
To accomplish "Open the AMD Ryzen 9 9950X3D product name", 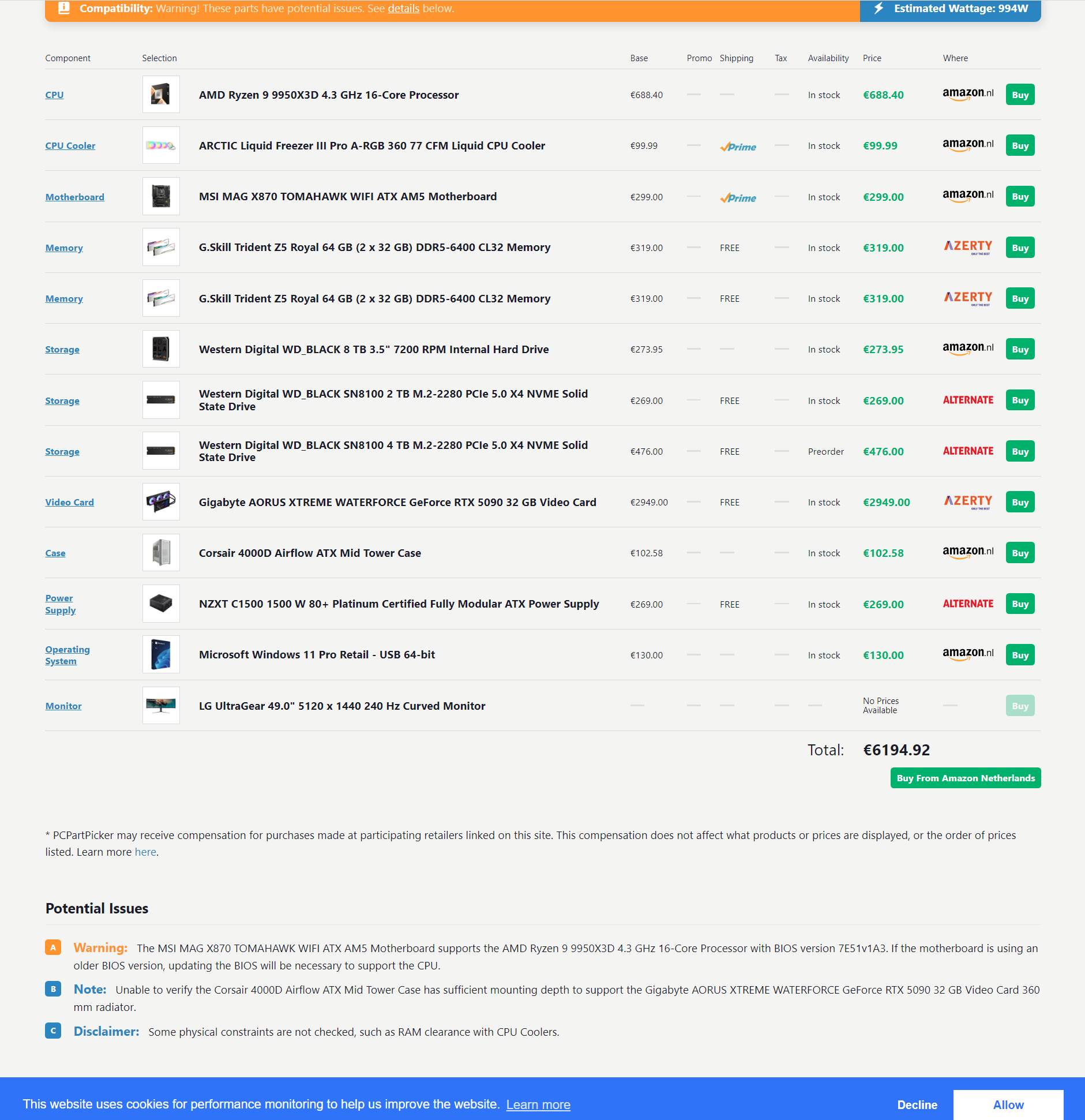I will [x=329, y=95].
